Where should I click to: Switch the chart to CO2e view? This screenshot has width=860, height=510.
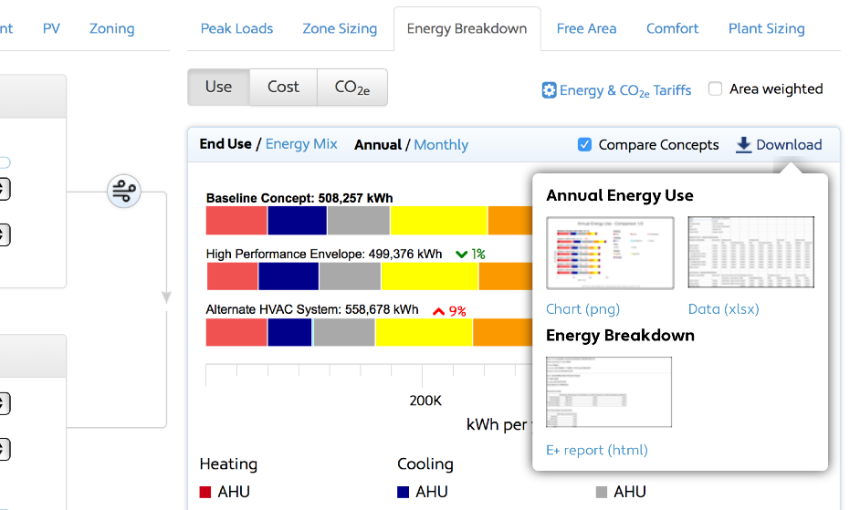(x=352, y=87)
